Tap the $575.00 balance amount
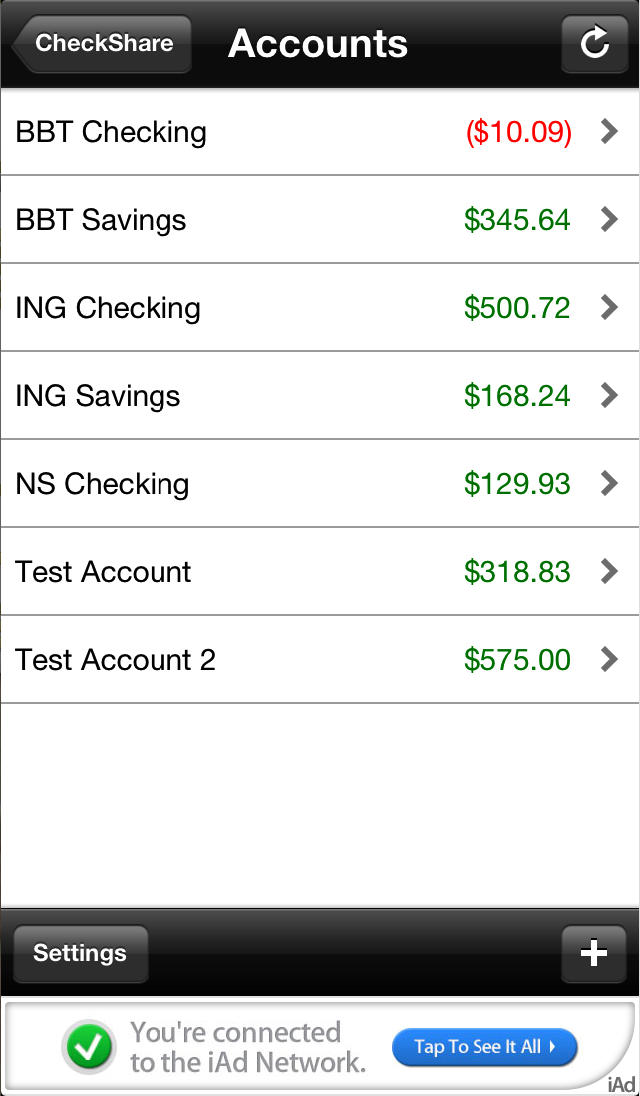Image resolution: width=640 pixels, height=1096 pixels. 517,660
